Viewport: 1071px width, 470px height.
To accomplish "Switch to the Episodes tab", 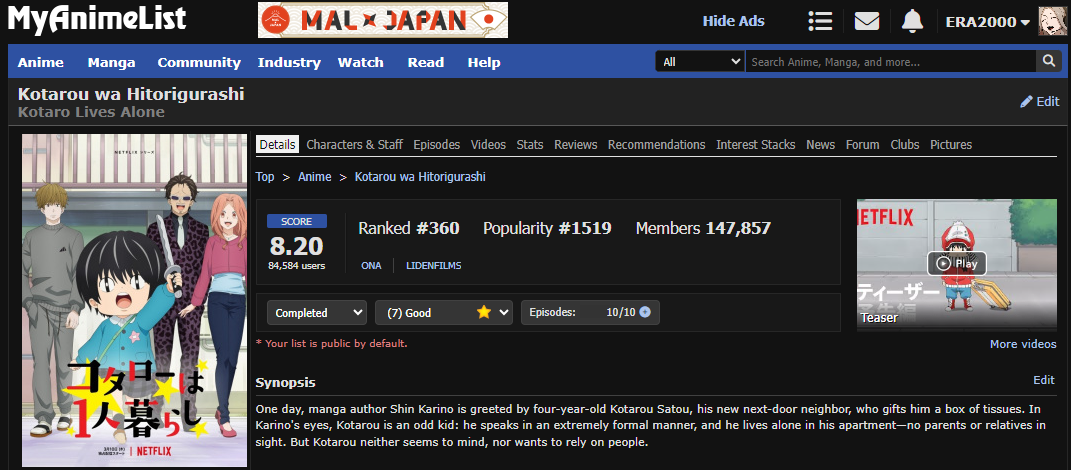I will 436,145.
